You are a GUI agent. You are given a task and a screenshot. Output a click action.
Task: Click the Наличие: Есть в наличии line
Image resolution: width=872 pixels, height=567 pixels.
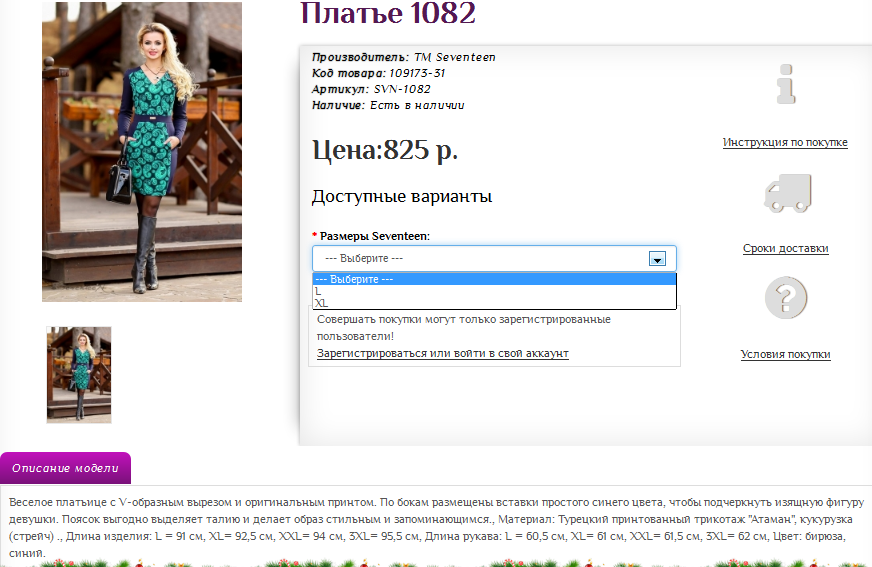(x=388, y=106)
